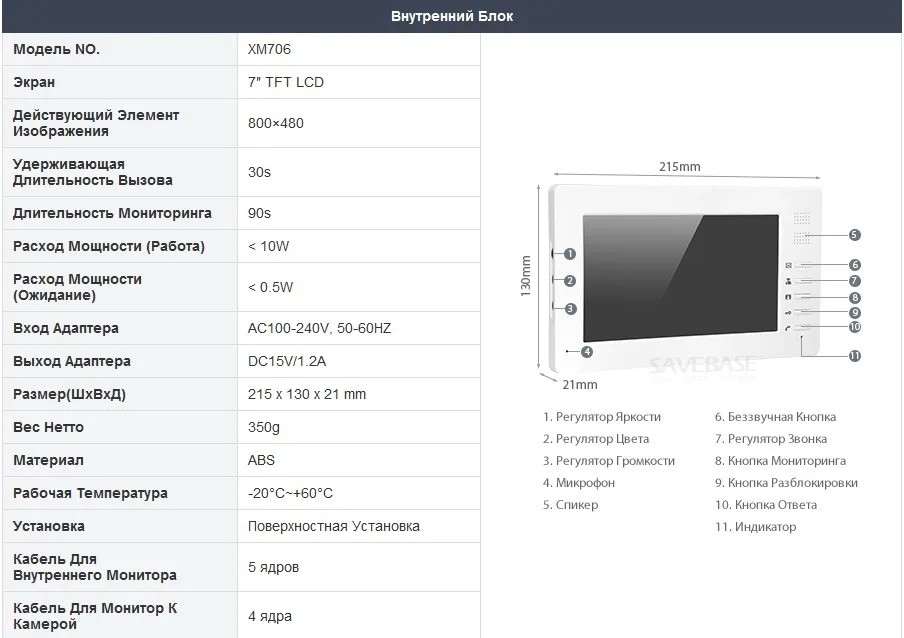Select the "7" TFT LCD" screen value
This screenshot has height=638, width=904.
(x=286, y=82)
